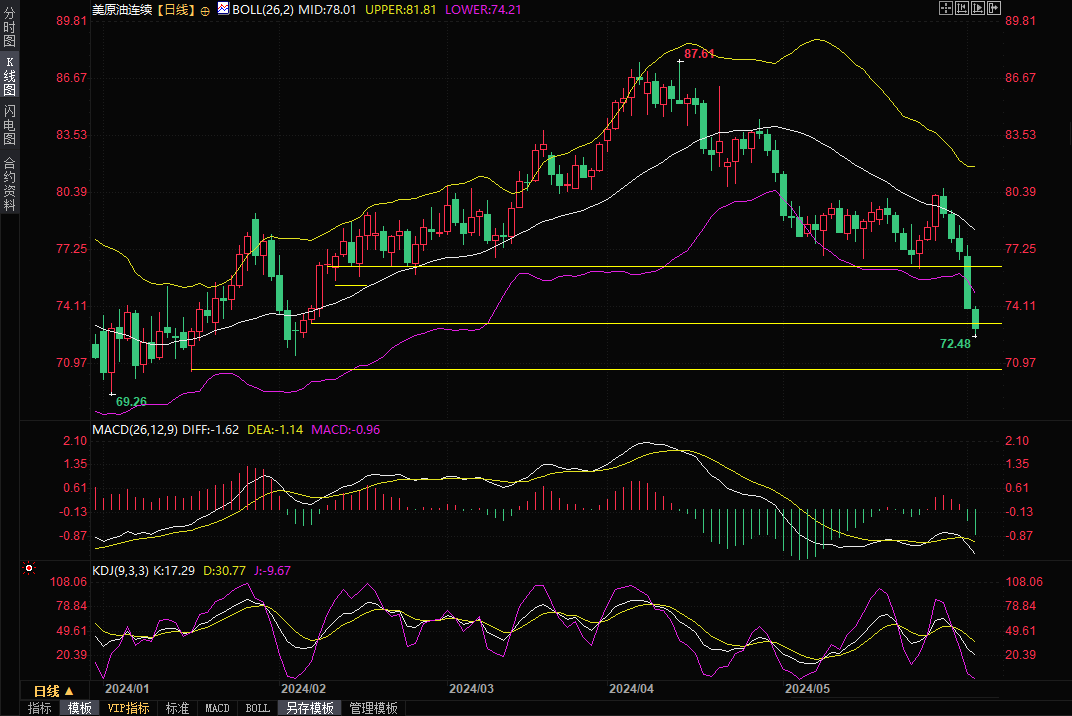Click the crosshair cursor icon at top right
The height and width of the screenshot is (716, 1072).
click(x=946, y=8)
